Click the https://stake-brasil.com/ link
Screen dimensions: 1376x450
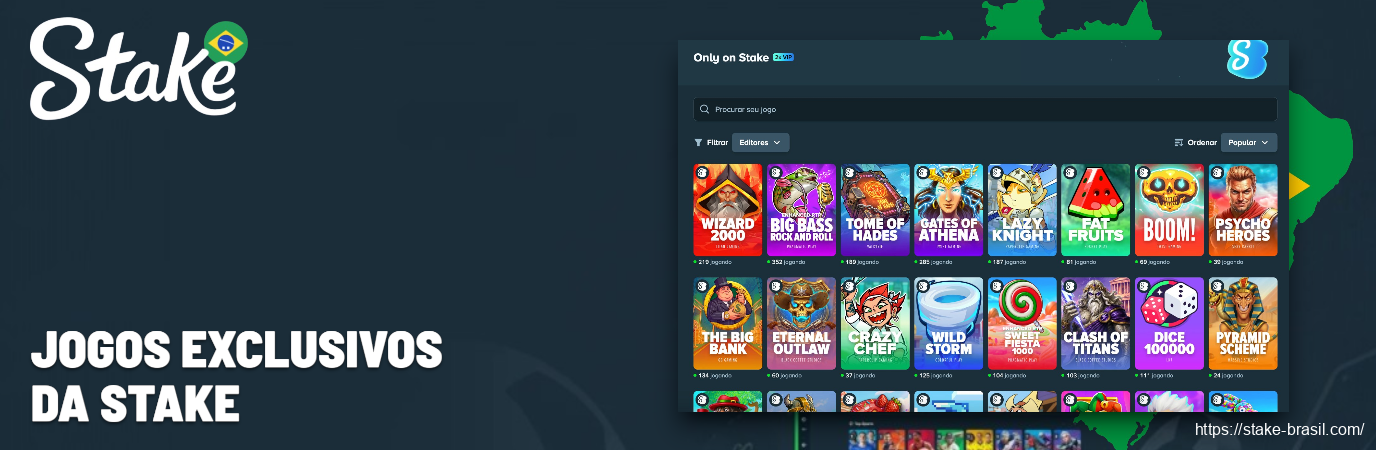click(x=1280, y=430)
